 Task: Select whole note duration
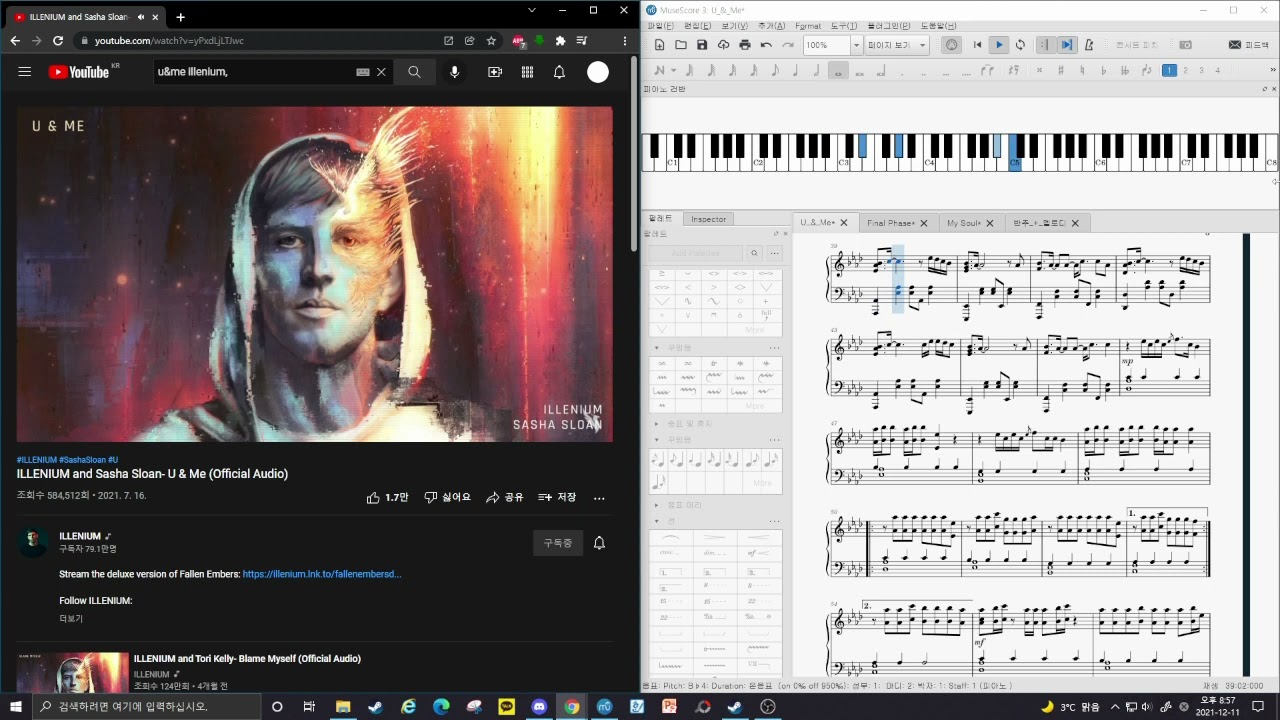point(838,70)
